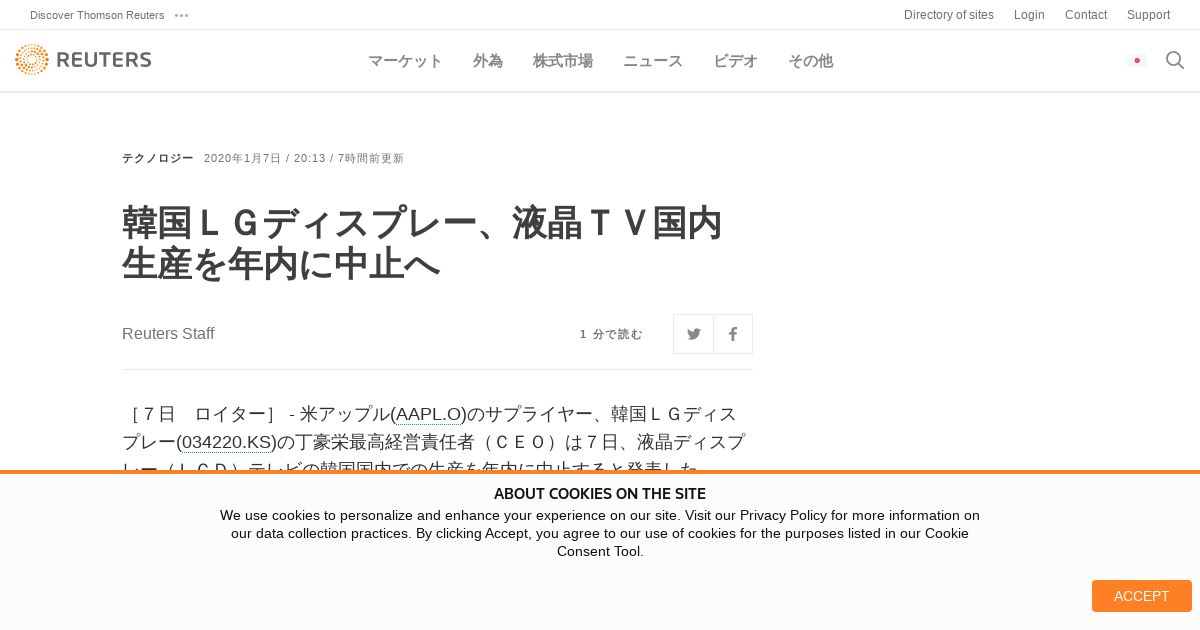Open the 外為 menu

(488, 61)
